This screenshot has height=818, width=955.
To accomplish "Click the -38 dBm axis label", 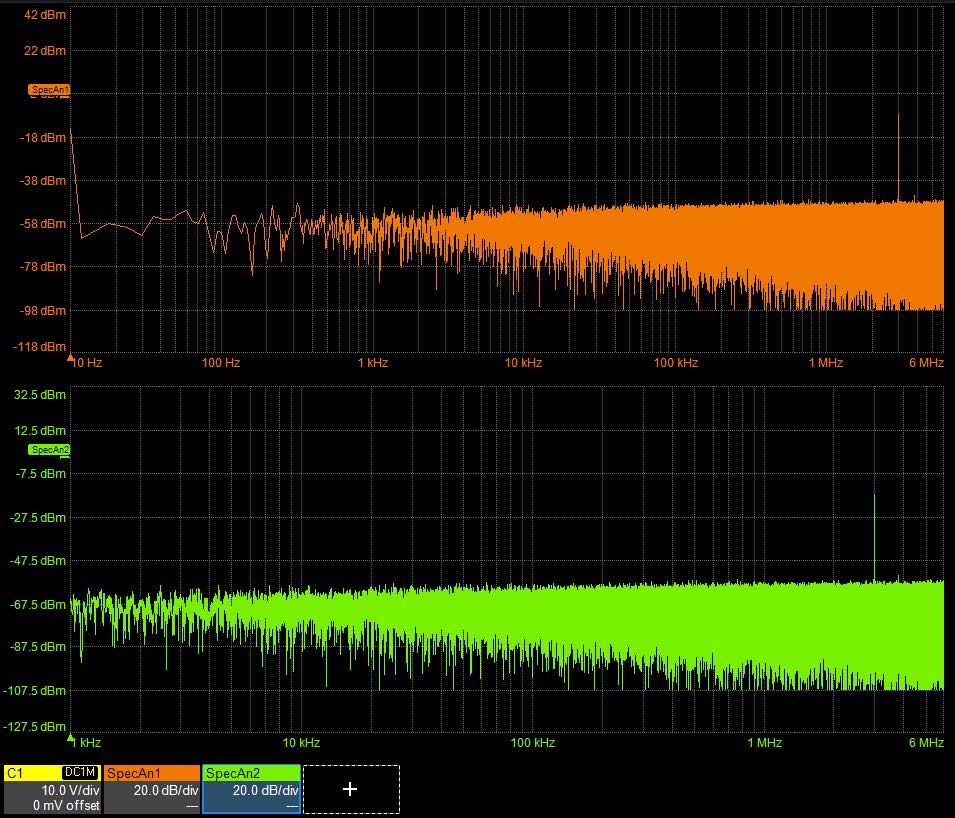I will (x=43, y=181).
